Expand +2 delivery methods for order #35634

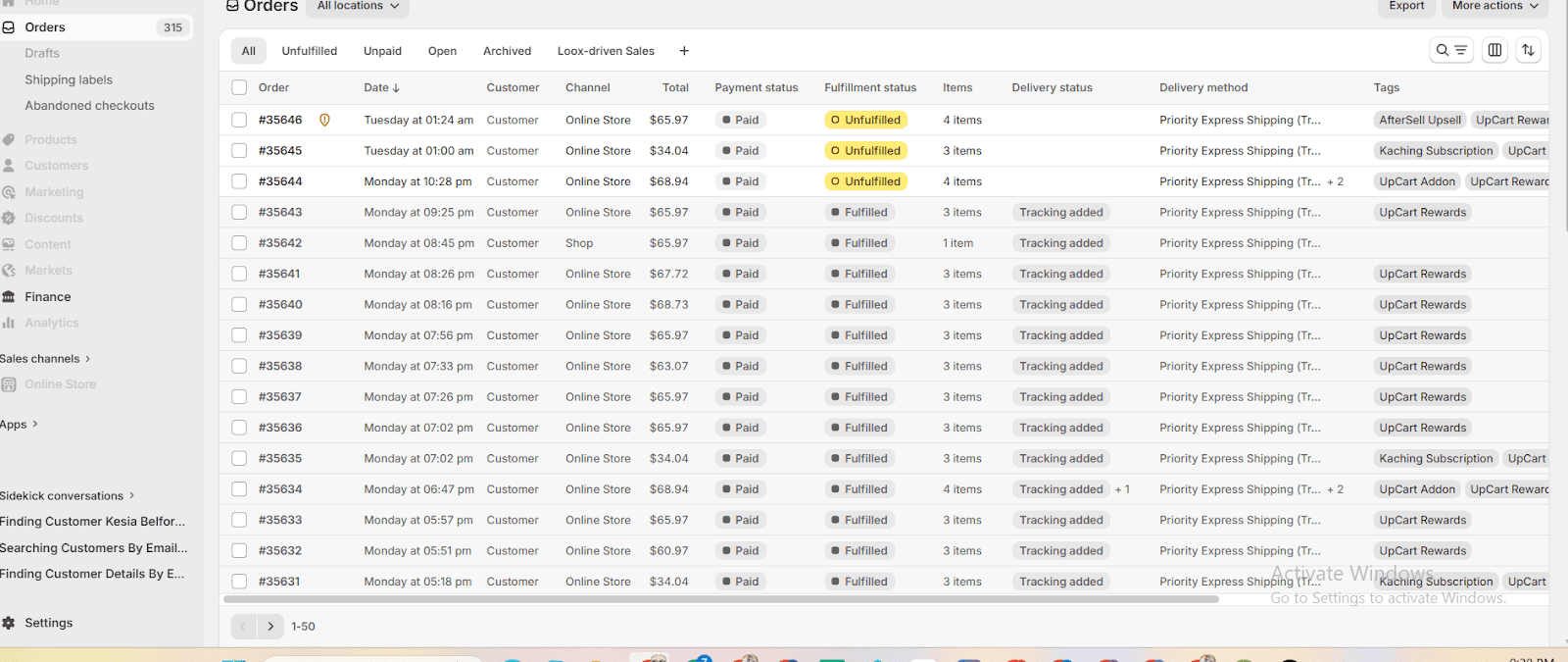pos(1335,489)
